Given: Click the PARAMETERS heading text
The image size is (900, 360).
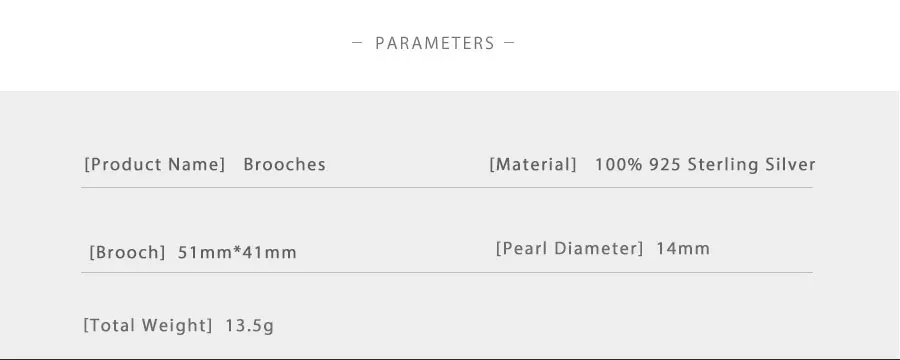Looking at the screenshot, I should tap(435, 43).
